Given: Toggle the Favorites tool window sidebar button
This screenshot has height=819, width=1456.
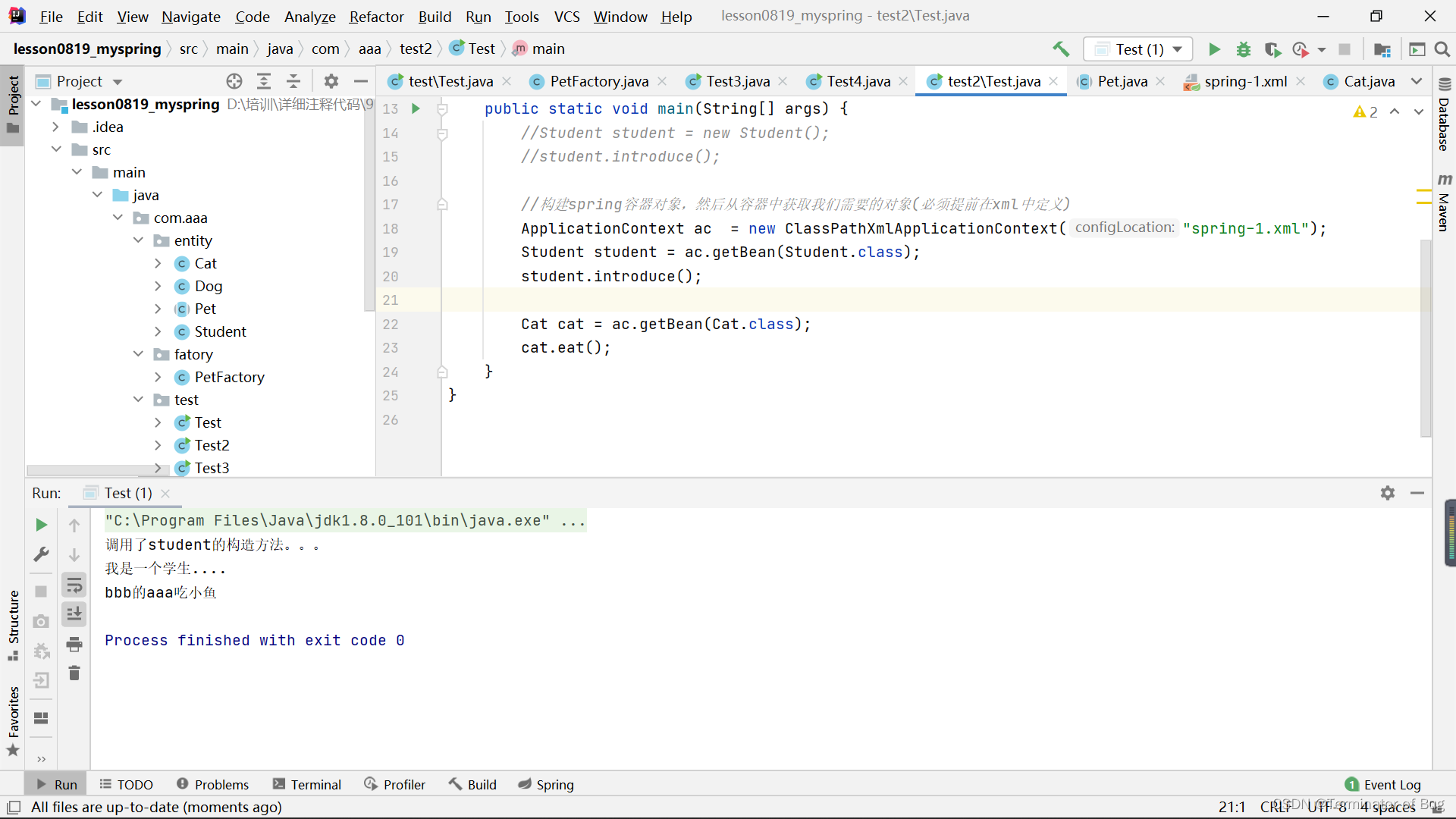Looking at the screenshot, I should point(13,721).
